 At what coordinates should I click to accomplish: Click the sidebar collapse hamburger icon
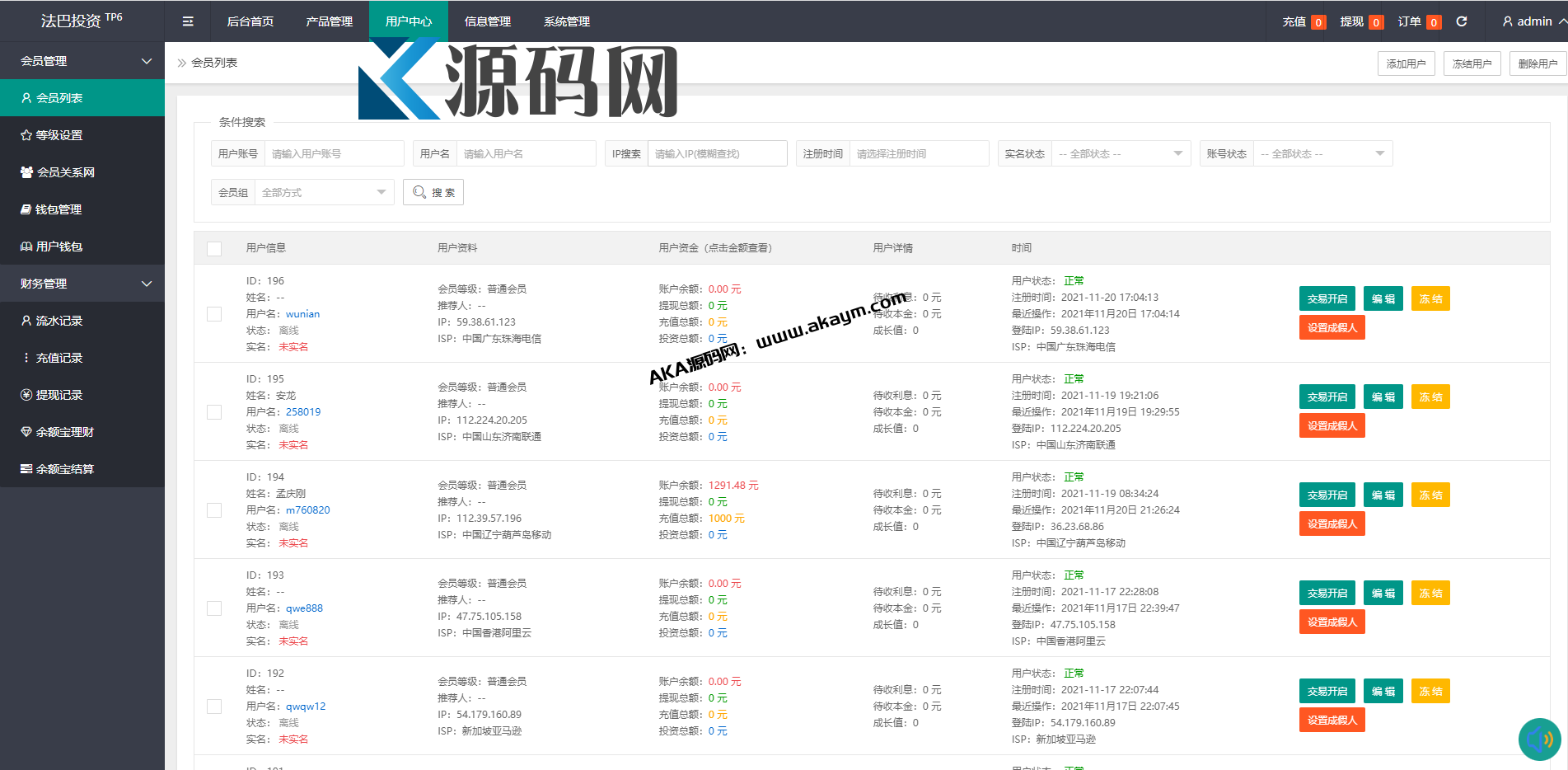[x=188, y=21]
